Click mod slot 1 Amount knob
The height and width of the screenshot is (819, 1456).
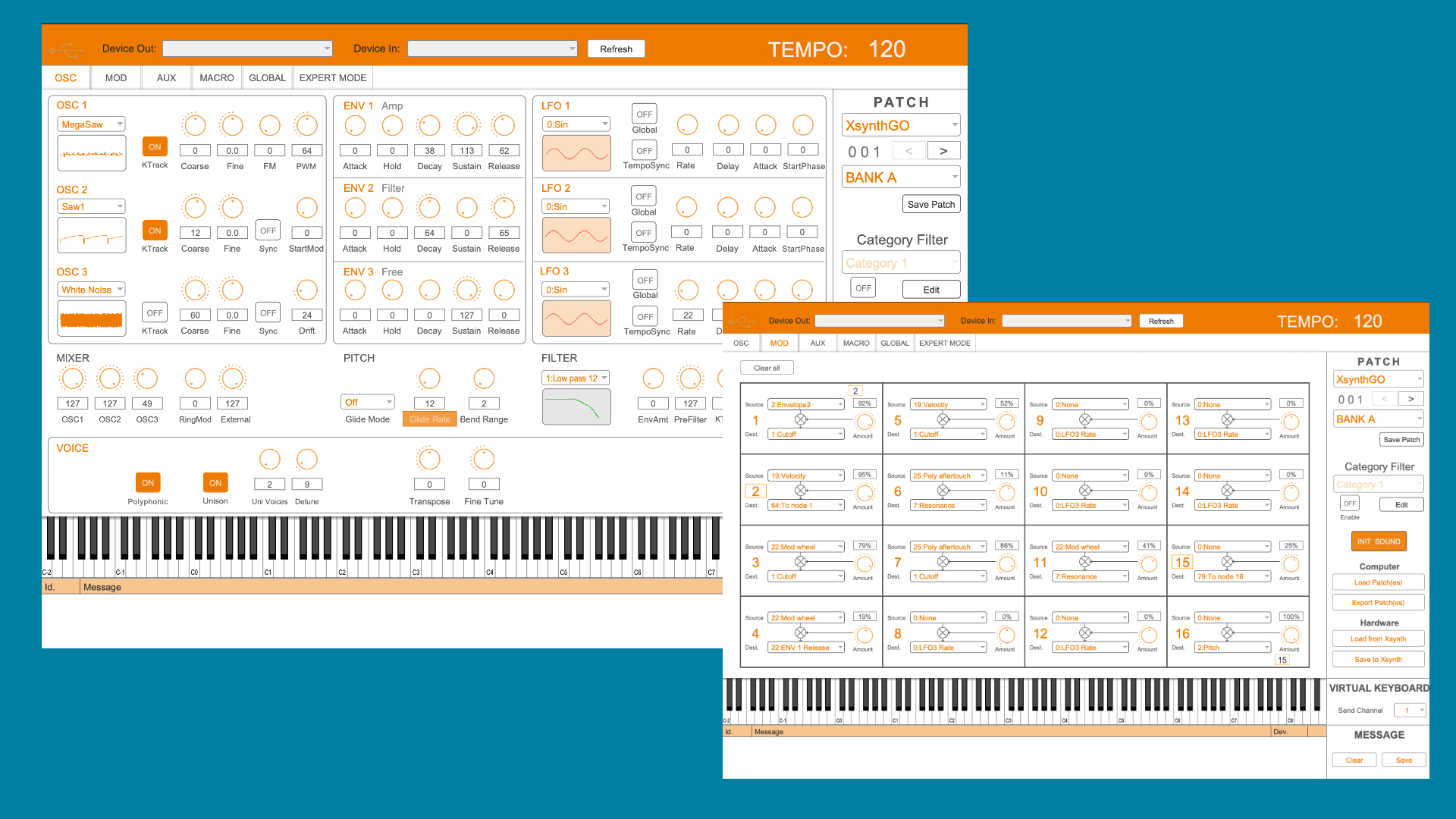click(864, 422)
